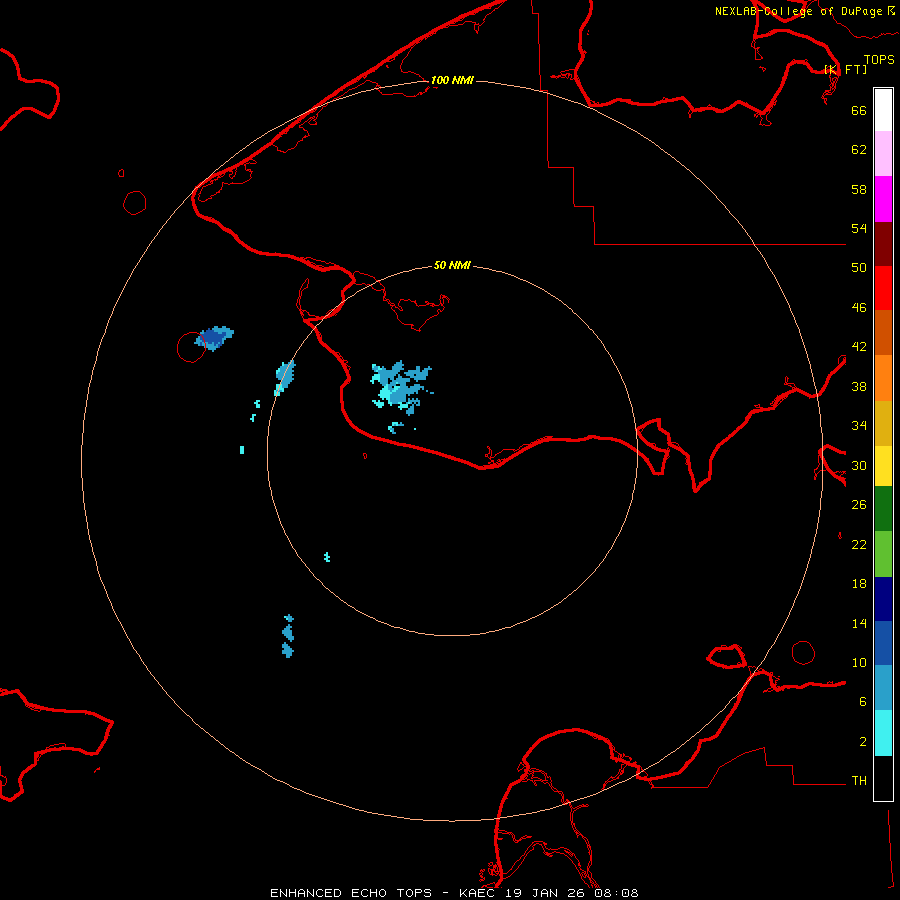Click the bright red 50 legend swatch
This screenshot has width=900, height=900.
[x=883, y=288]
